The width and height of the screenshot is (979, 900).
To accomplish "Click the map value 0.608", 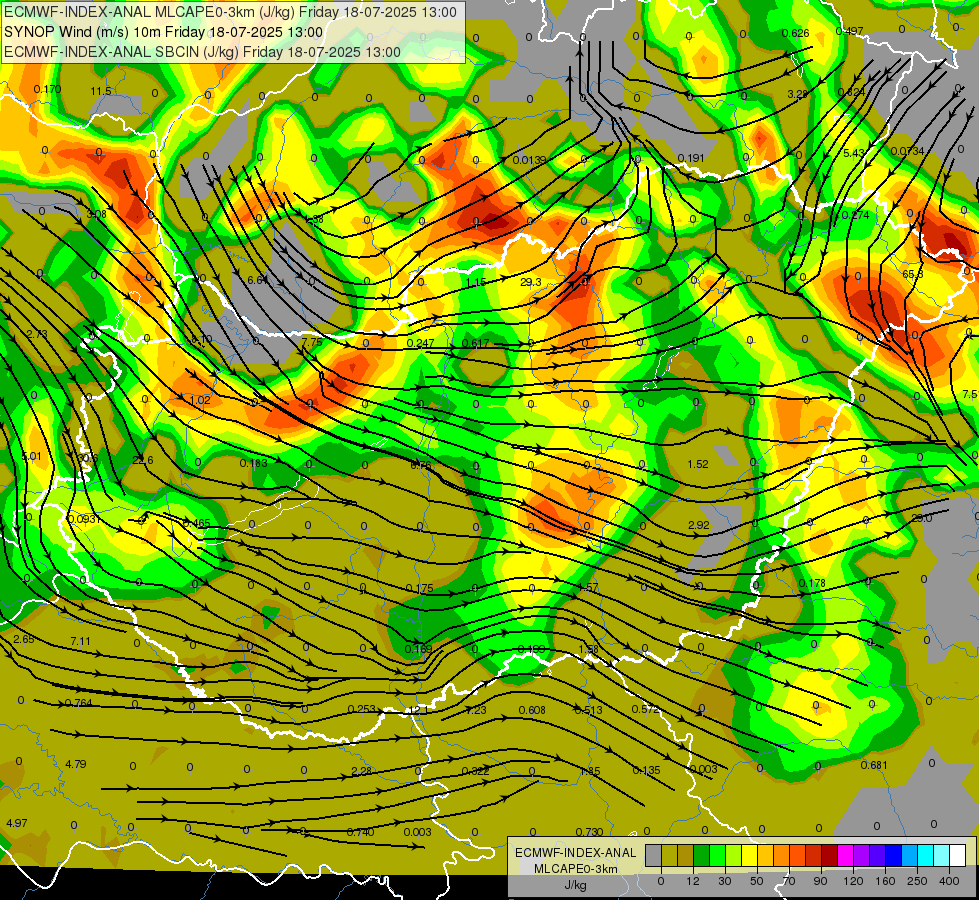I will [x=532, y=710].
